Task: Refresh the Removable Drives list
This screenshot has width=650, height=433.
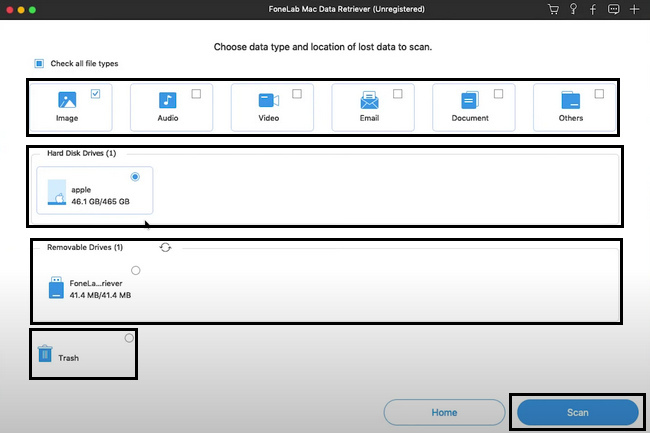Action: [165, 247]
